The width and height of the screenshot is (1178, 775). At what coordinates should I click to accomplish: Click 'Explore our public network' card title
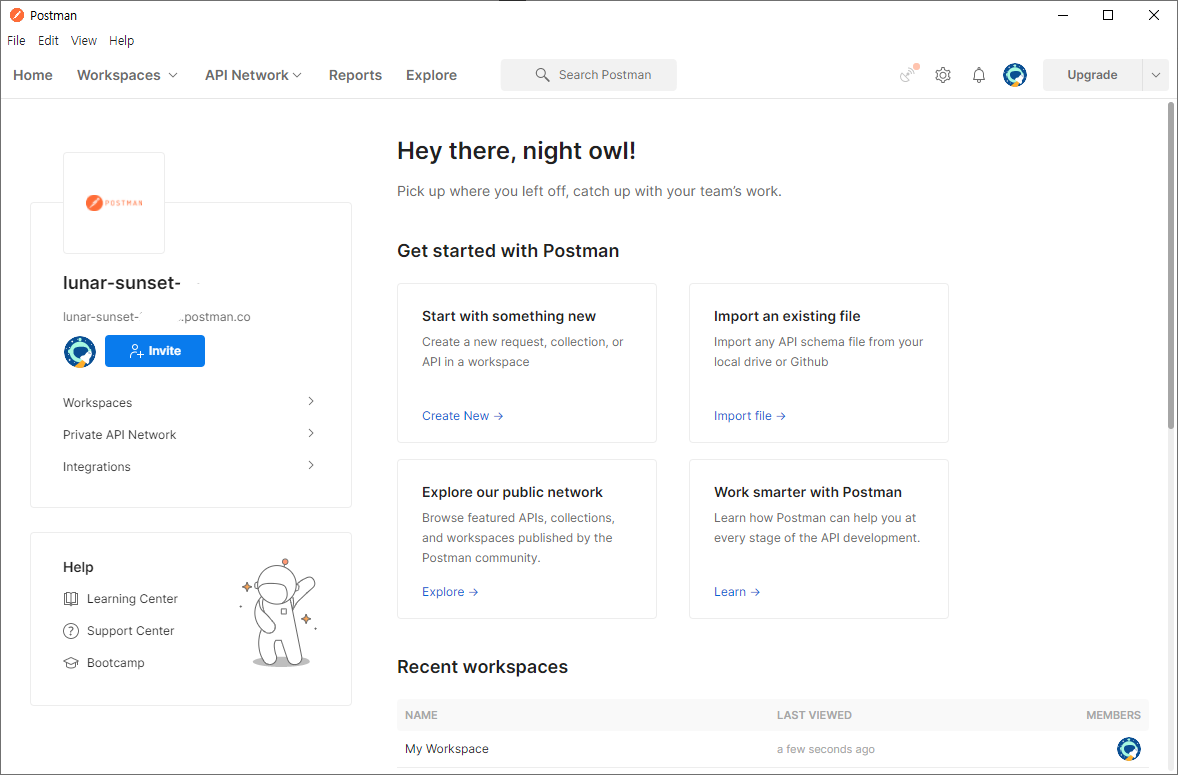click(512, 492)
